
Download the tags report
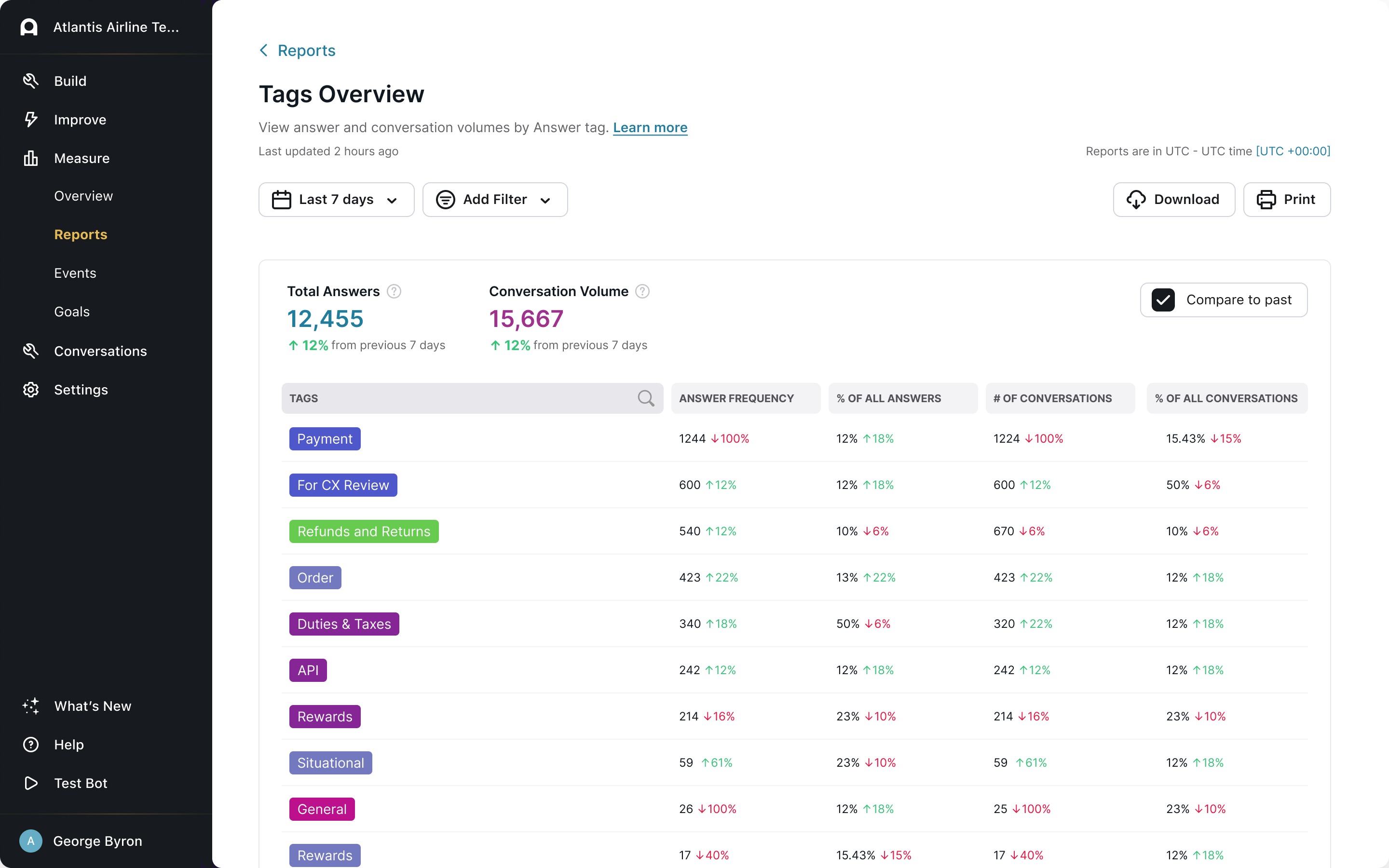1173,200
